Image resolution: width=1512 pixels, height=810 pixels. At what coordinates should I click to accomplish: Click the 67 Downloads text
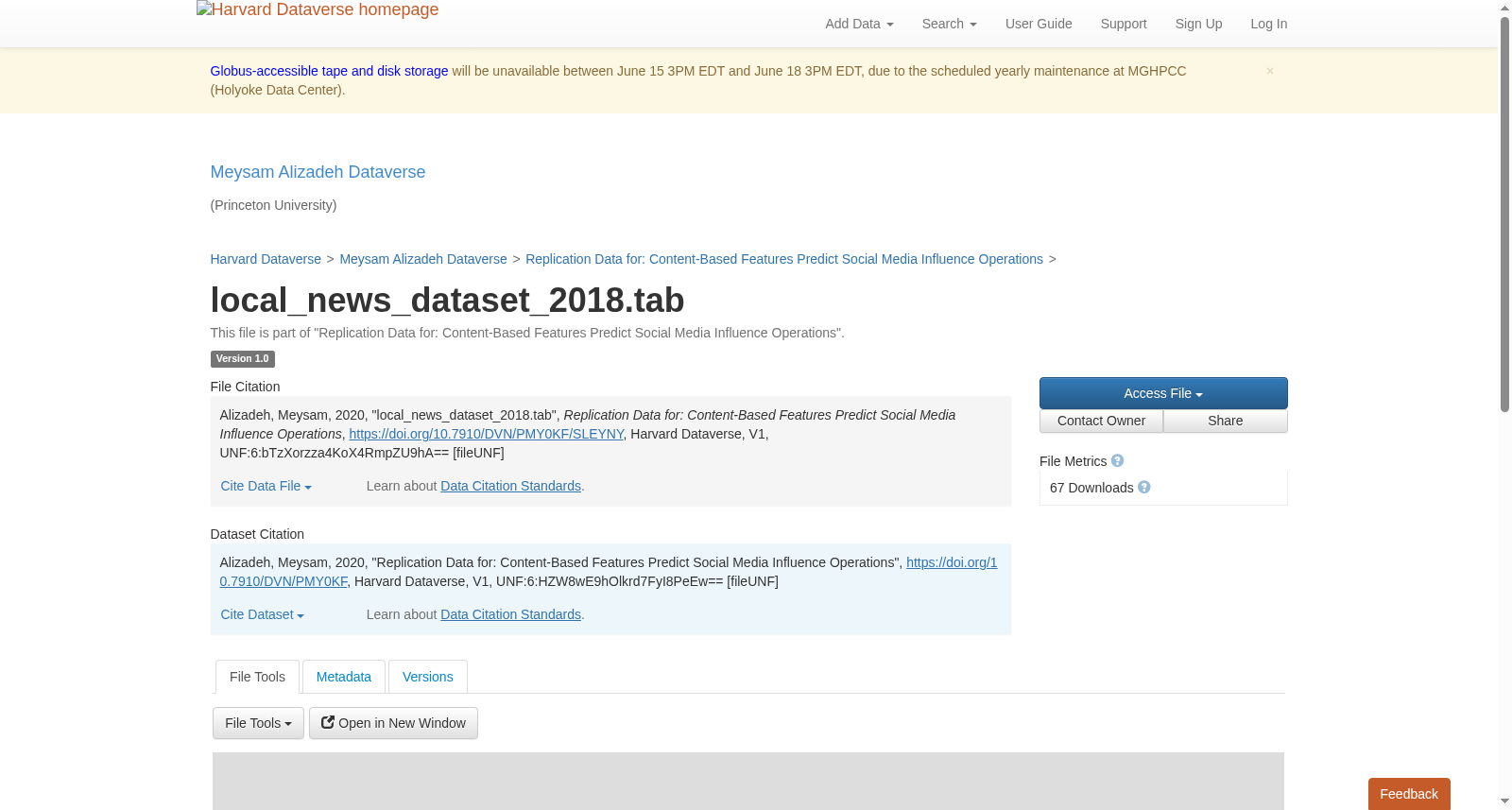pyautogui.click(x=1091, y=488)
